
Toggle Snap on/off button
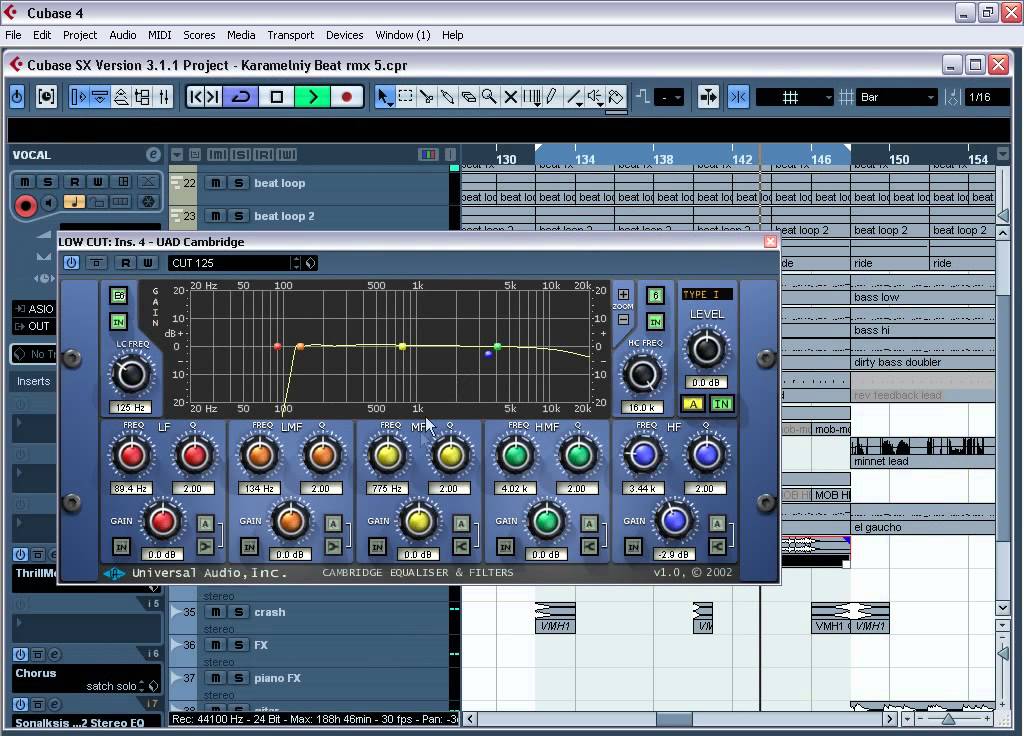[x=739, y=97]
